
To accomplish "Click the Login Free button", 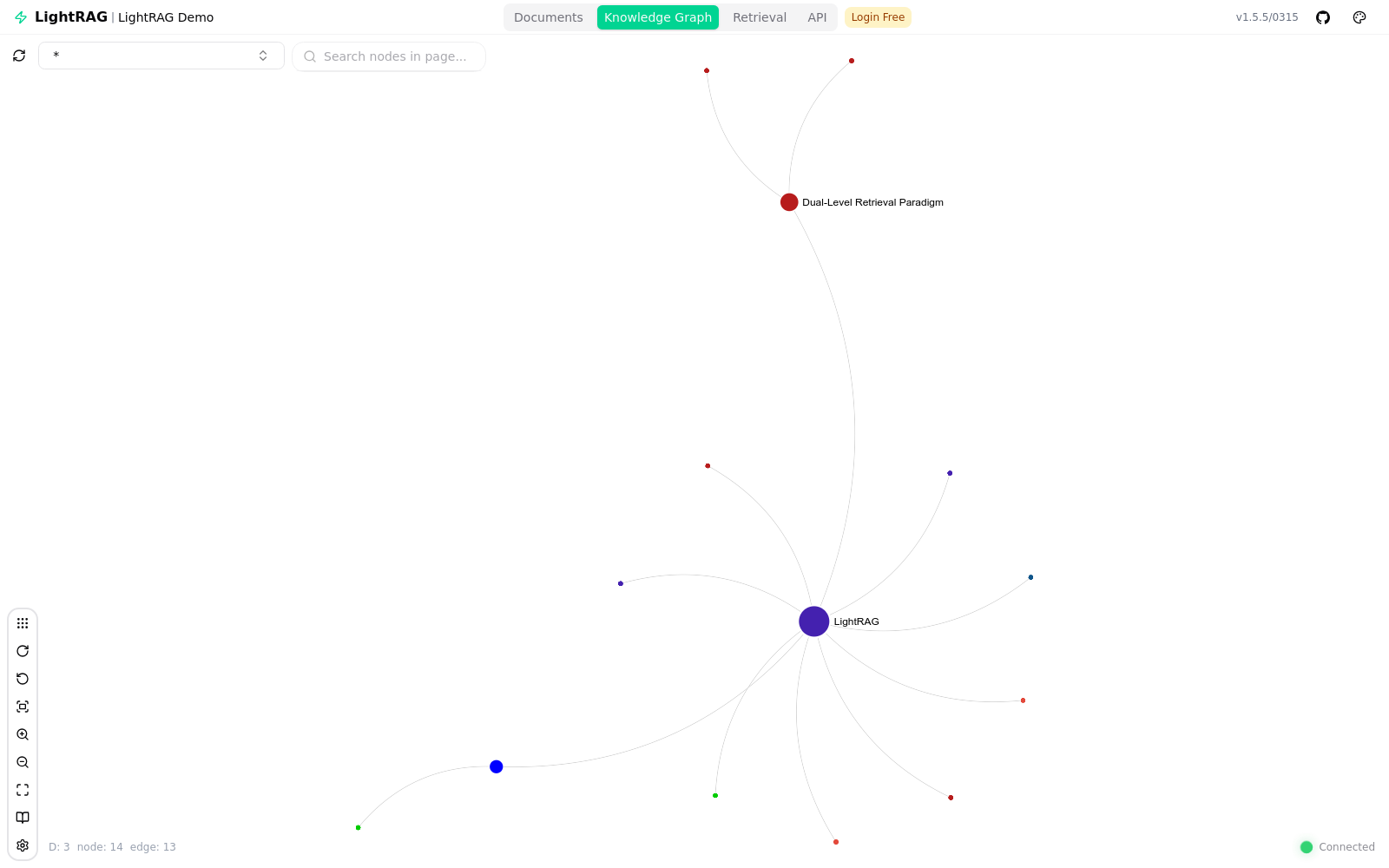I will 878,17.
